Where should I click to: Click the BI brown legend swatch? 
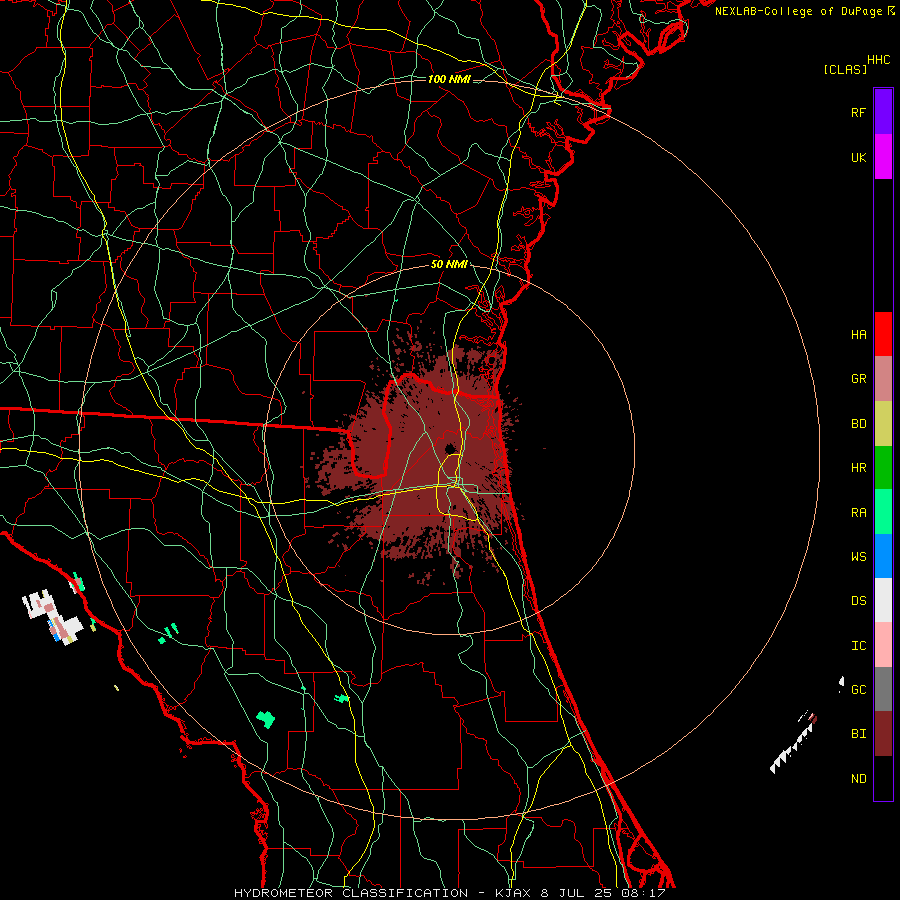[883, 734]
